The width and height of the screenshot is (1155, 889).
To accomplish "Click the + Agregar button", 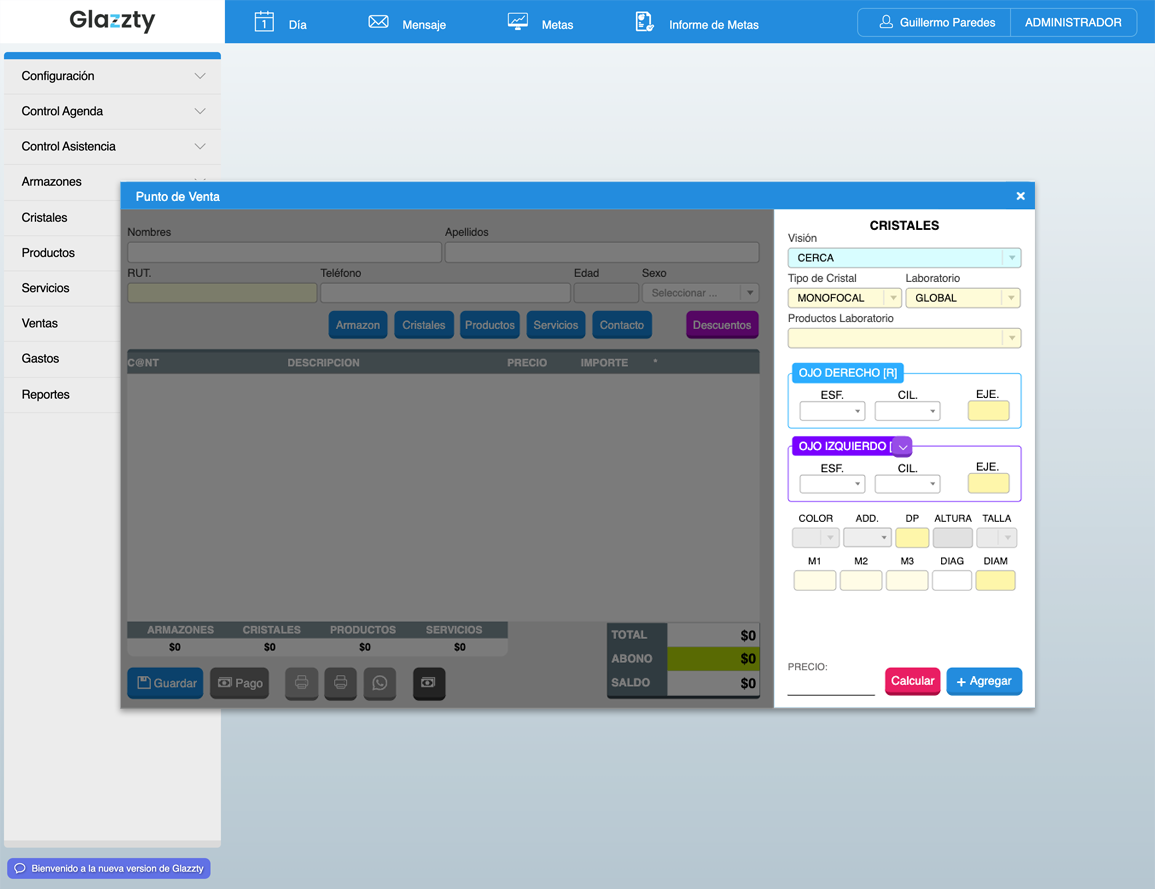I will point(984,681).
